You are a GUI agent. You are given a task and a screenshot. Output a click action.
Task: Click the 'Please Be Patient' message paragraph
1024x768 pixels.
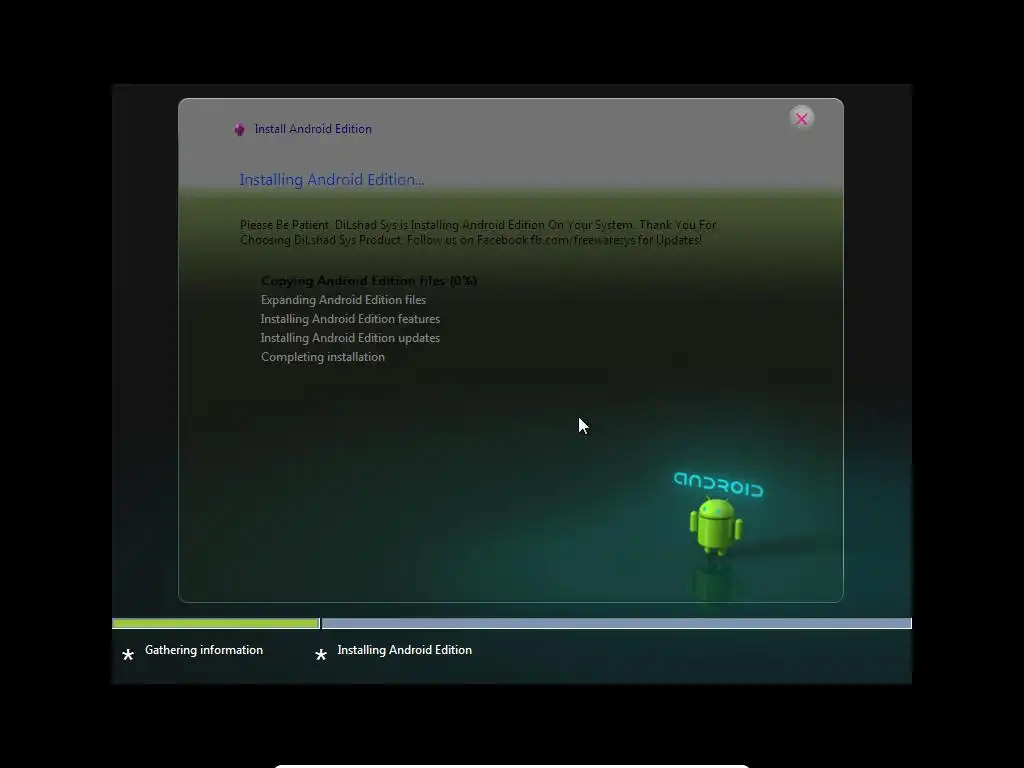(478, 232)
